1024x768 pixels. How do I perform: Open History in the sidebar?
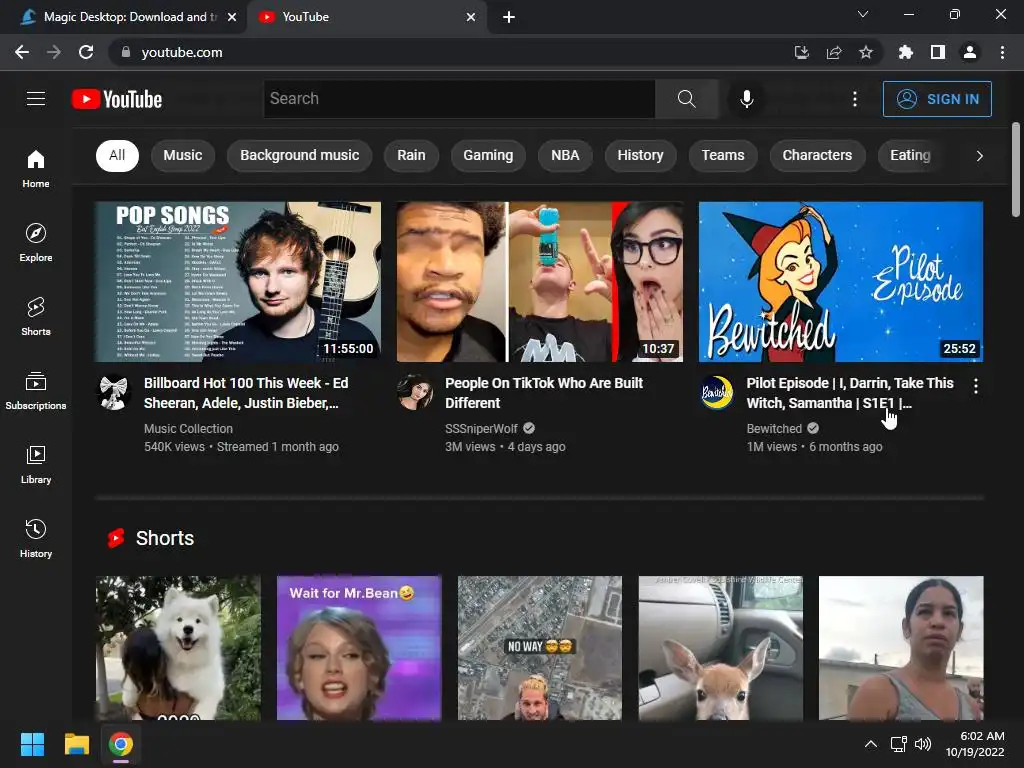(x=36, y=539)
